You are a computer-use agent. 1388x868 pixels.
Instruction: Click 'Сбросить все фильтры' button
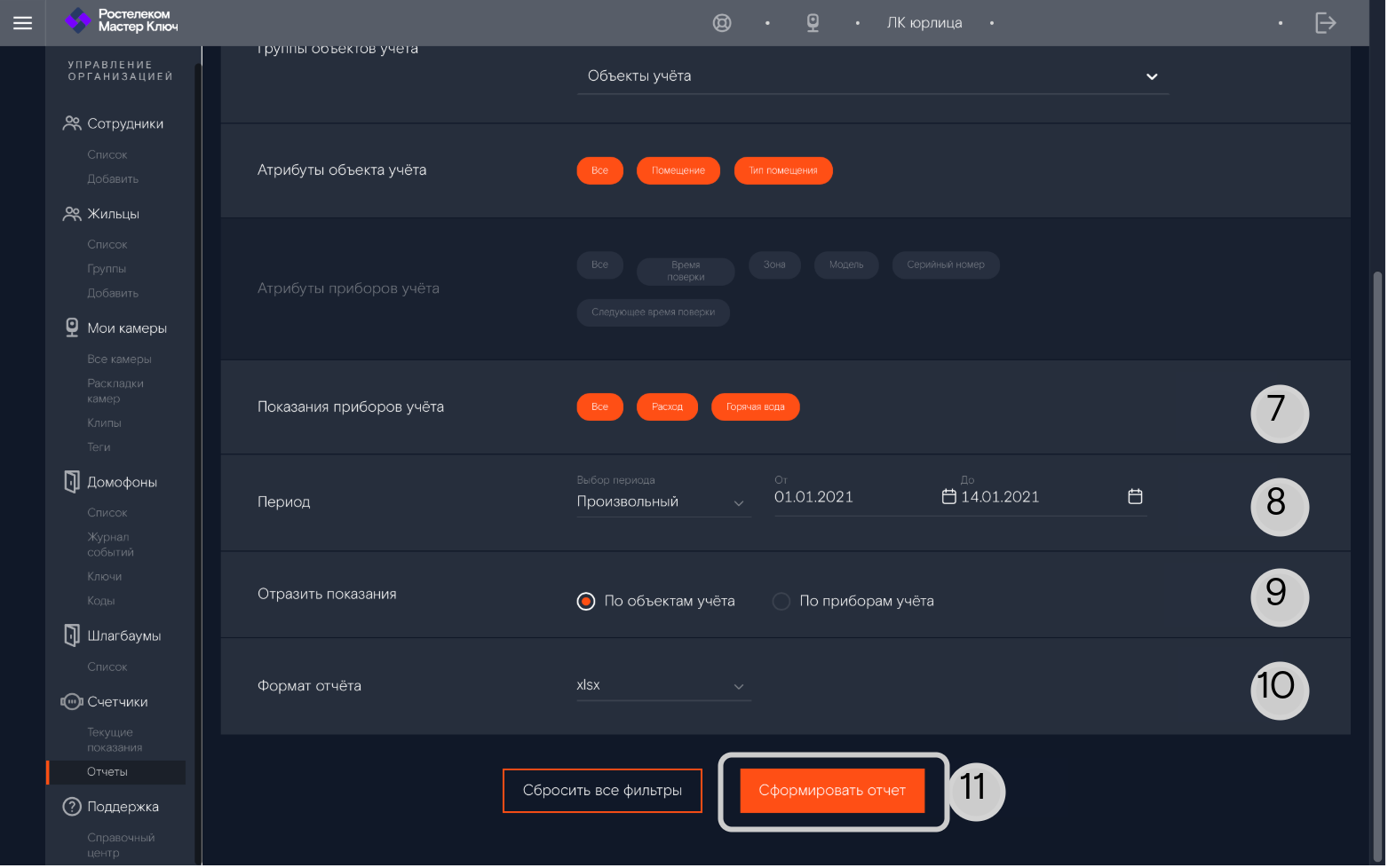pos(602,791)
